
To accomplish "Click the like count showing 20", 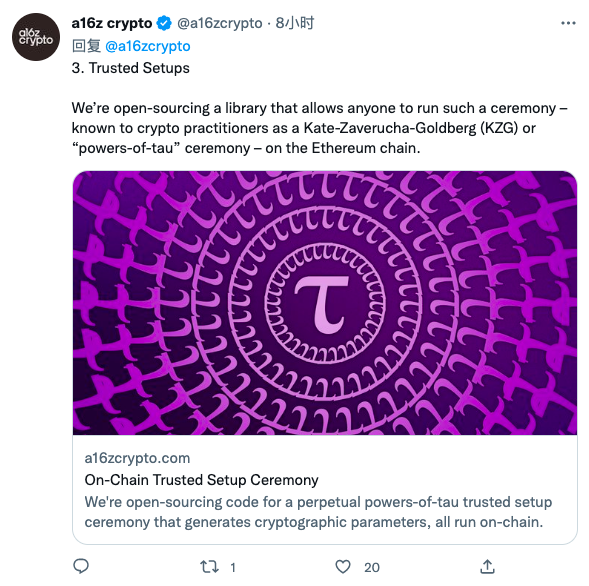I will tap(372, 567).
